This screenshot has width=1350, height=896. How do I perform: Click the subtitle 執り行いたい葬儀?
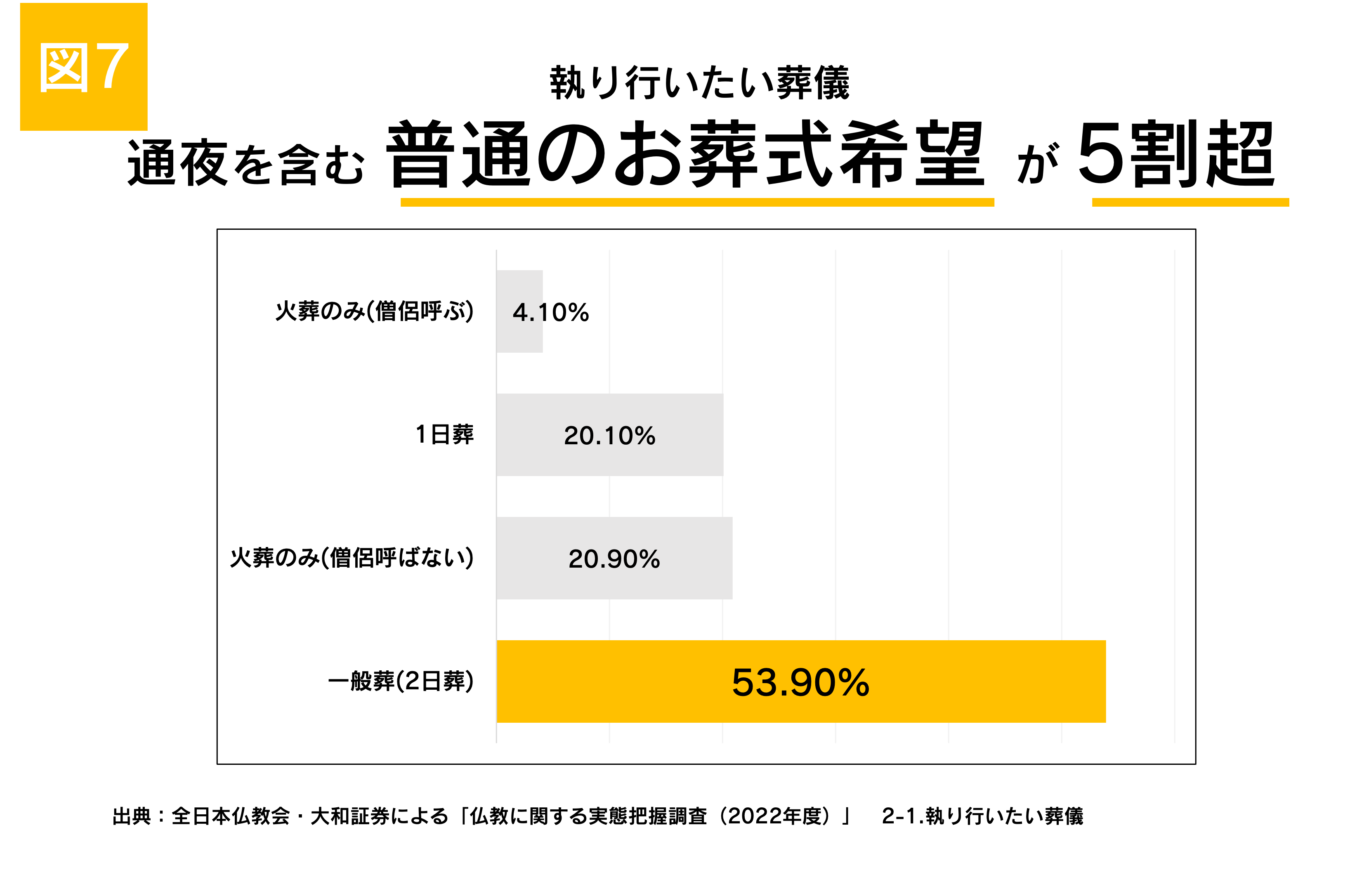tap(700, 83)
